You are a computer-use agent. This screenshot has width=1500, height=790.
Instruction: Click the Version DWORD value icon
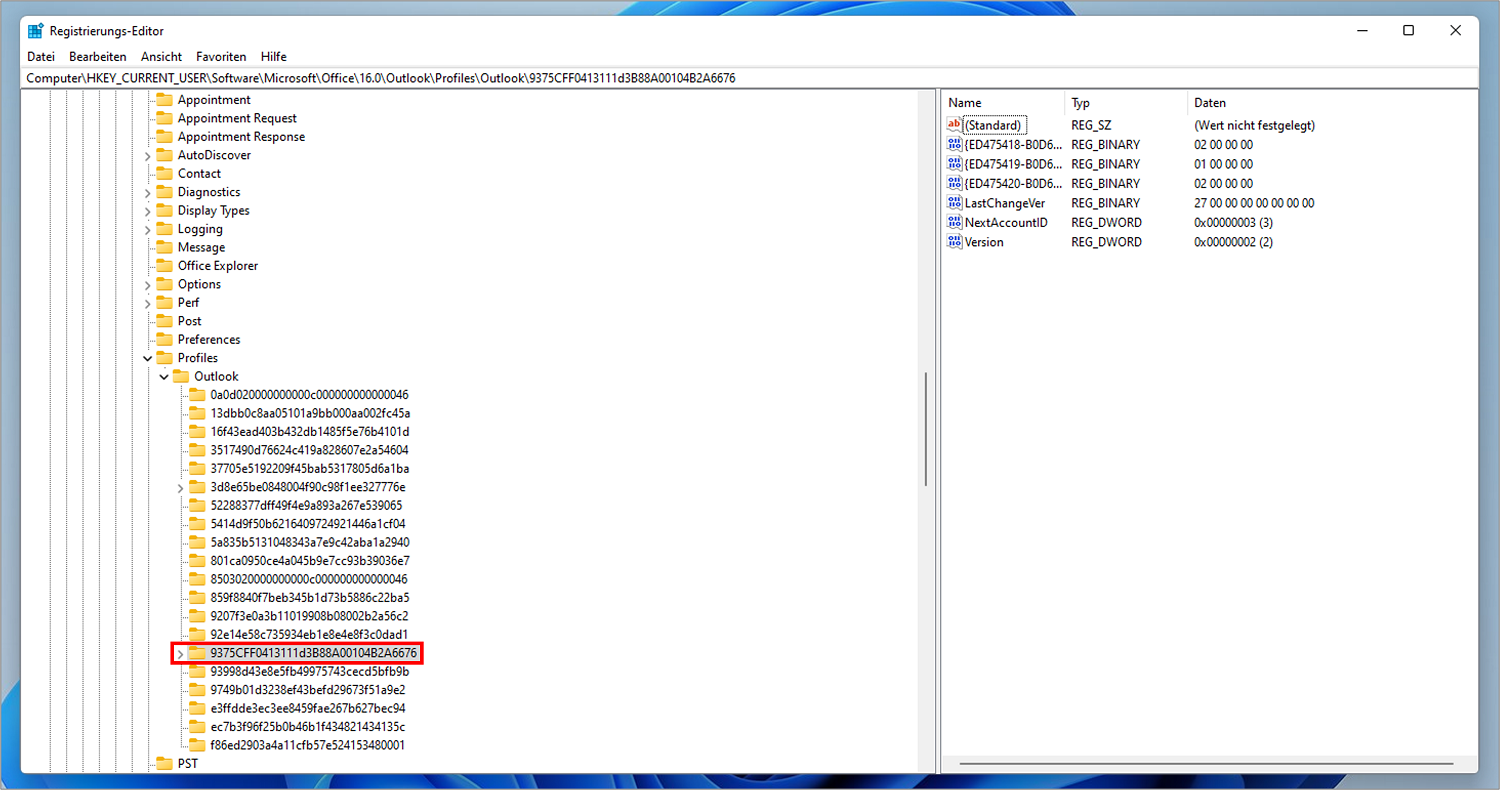(x=954, y=242)
